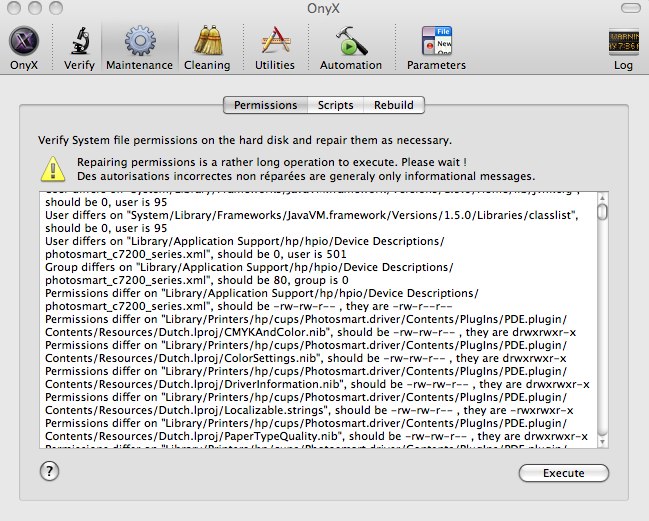The image size is (649, 521).
Task: Click the 'Verify System file permissions' description text
Action: (x=245, y=140)
